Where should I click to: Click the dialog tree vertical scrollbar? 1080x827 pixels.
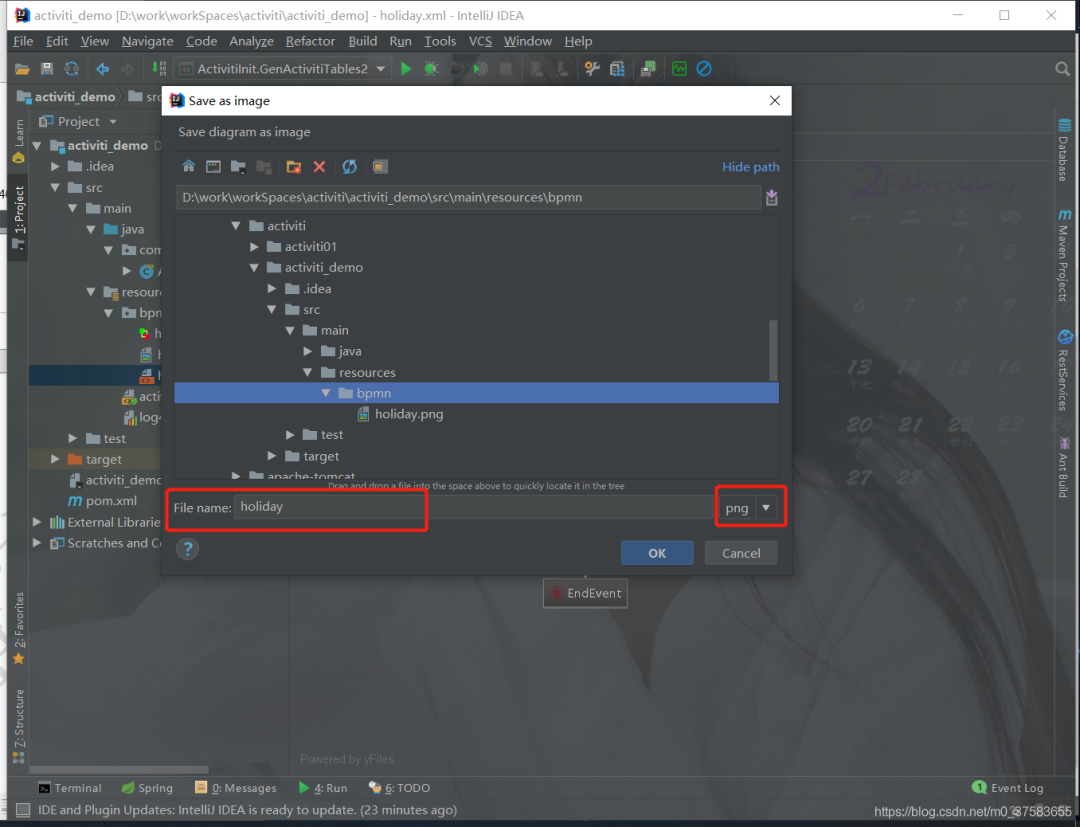(773, 350)
